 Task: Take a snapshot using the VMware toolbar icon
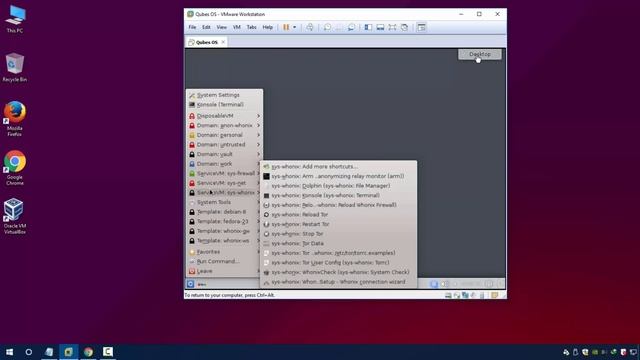[327, 27]
